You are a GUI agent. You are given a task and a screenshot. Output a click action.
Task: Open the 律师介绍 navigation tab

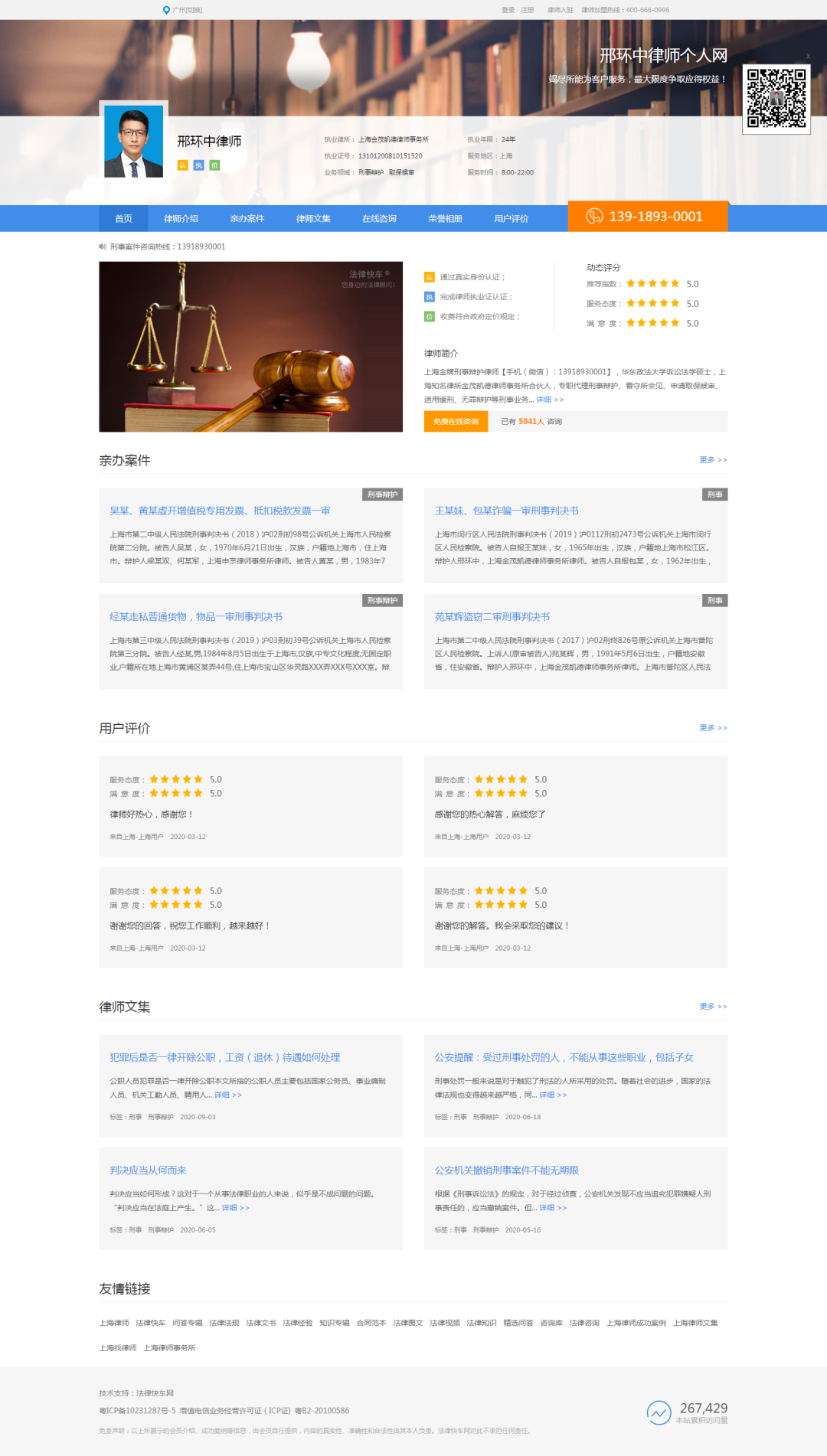point(181,219)
